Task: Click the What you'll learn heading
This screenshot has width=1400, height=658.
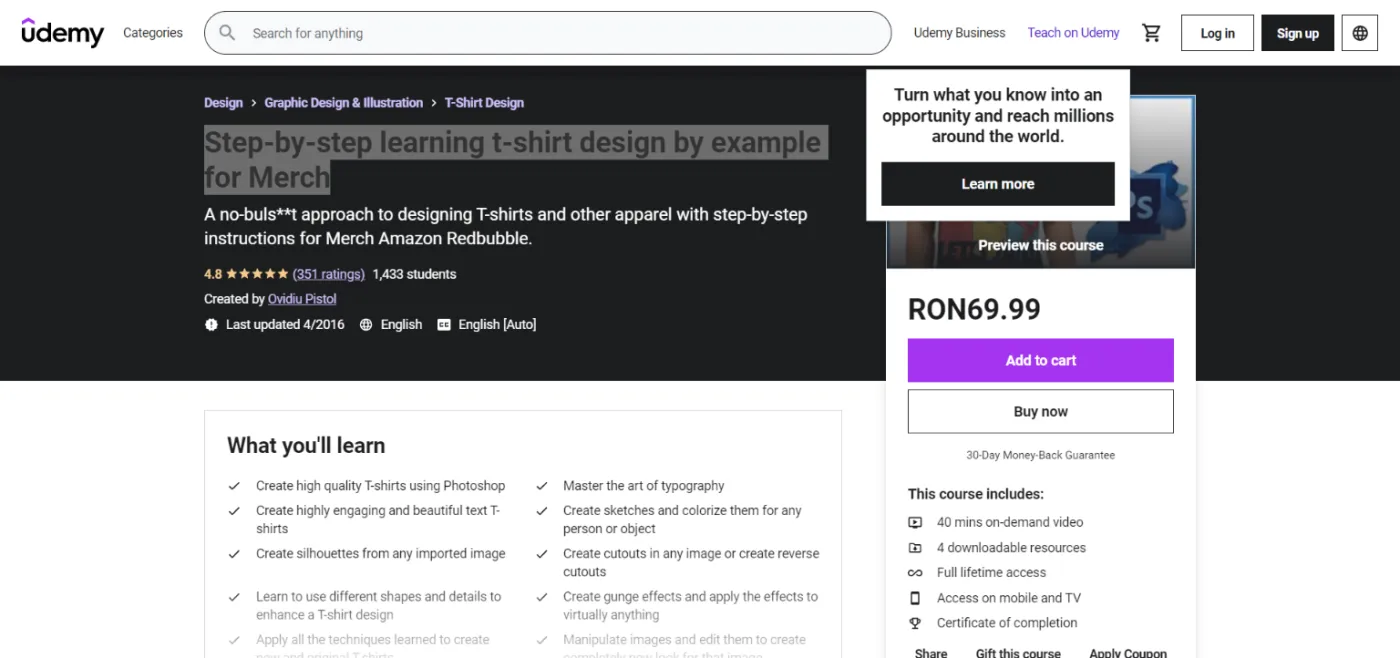Action: (x=306, y=446)
